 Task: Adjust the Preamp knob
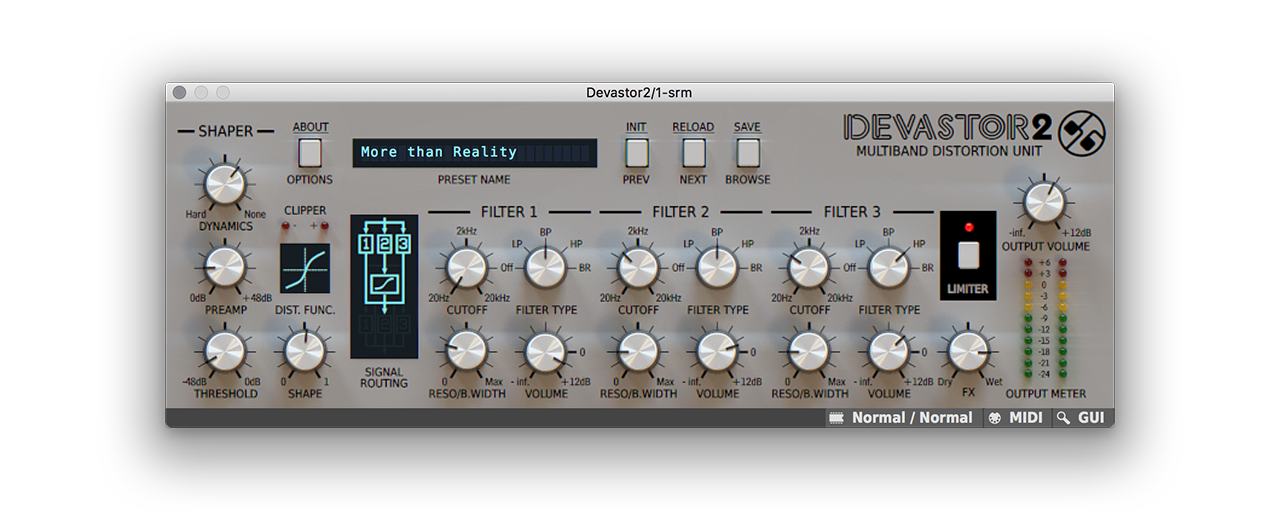[225, 268]
